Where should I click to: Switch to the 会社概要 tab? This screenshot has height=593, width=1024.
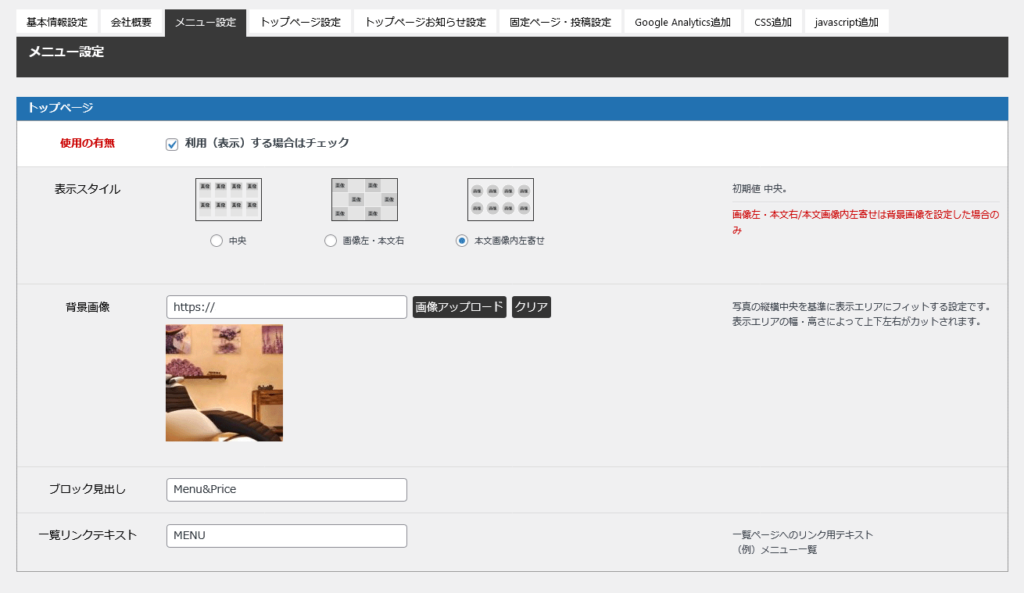(131, 22)
